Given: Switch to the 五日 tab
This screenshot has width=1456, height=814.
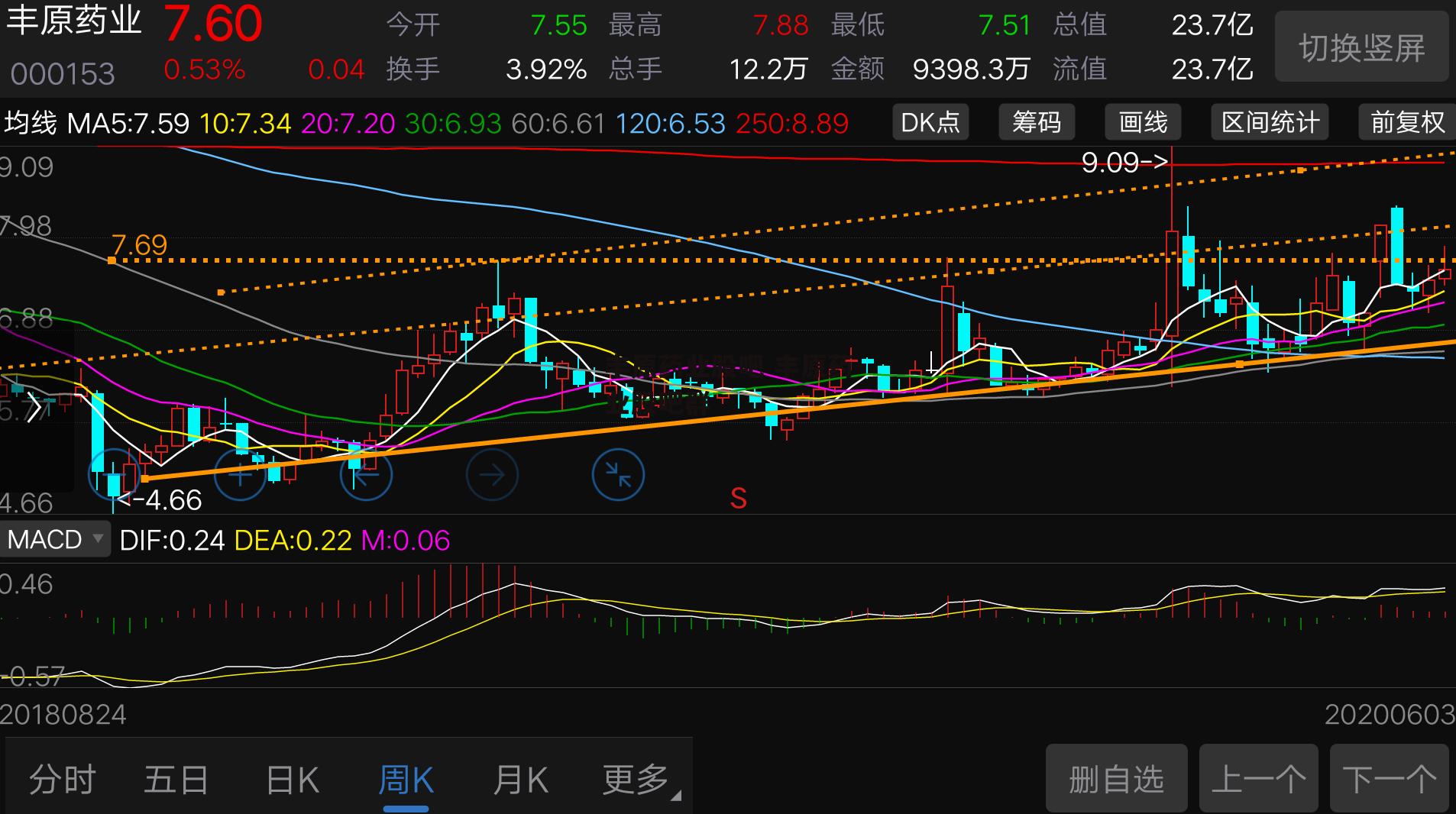Looking at the screenshot, I should click(176, 780).
